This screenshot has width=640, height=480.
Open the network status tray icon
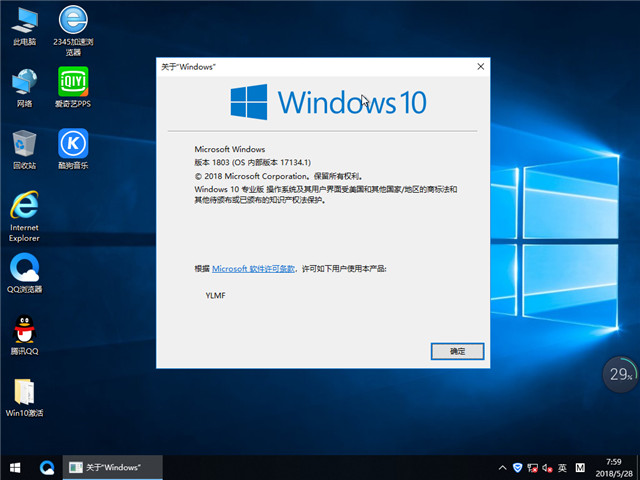click(532, 468)
